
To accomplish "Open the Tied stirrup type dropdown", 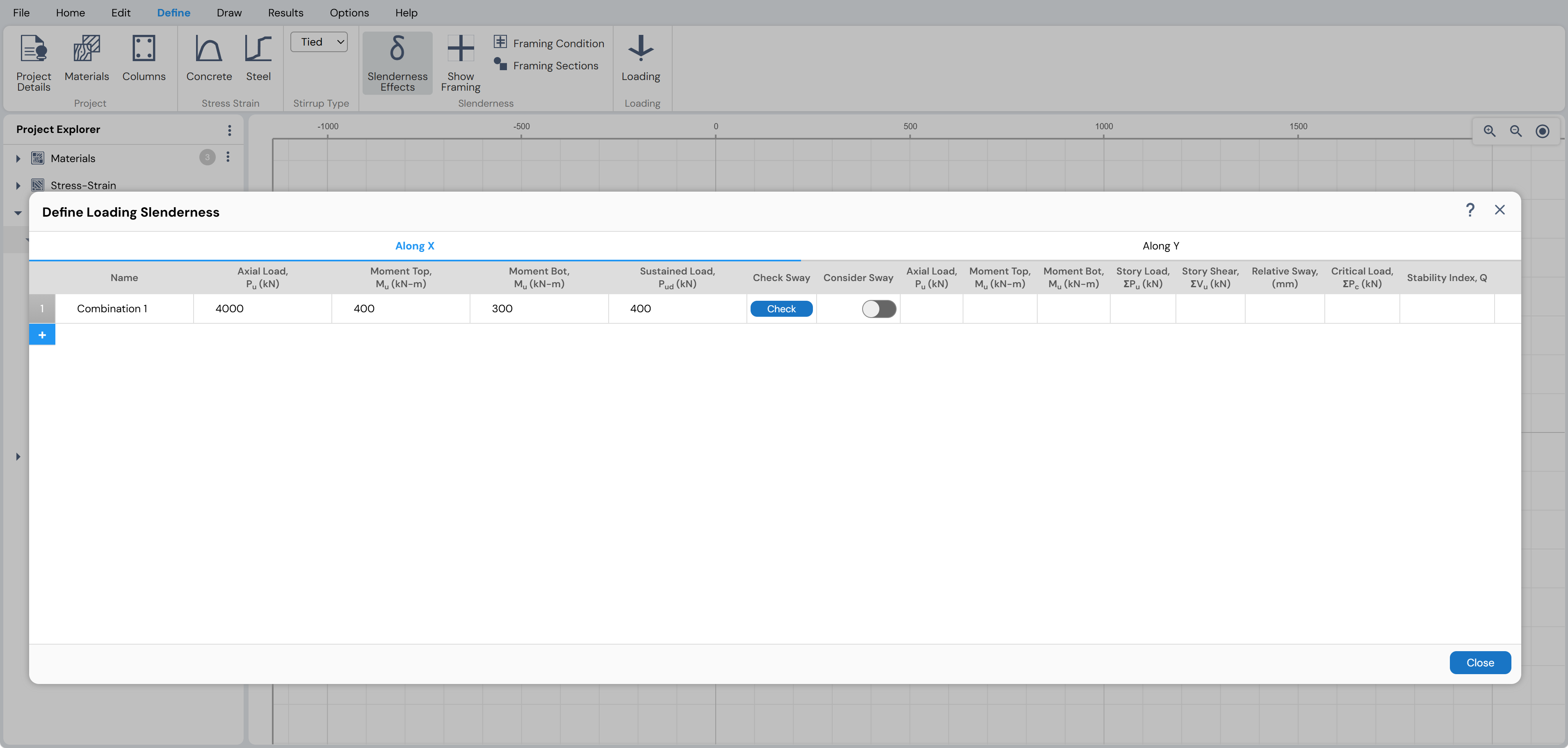I will pos(319,42).
